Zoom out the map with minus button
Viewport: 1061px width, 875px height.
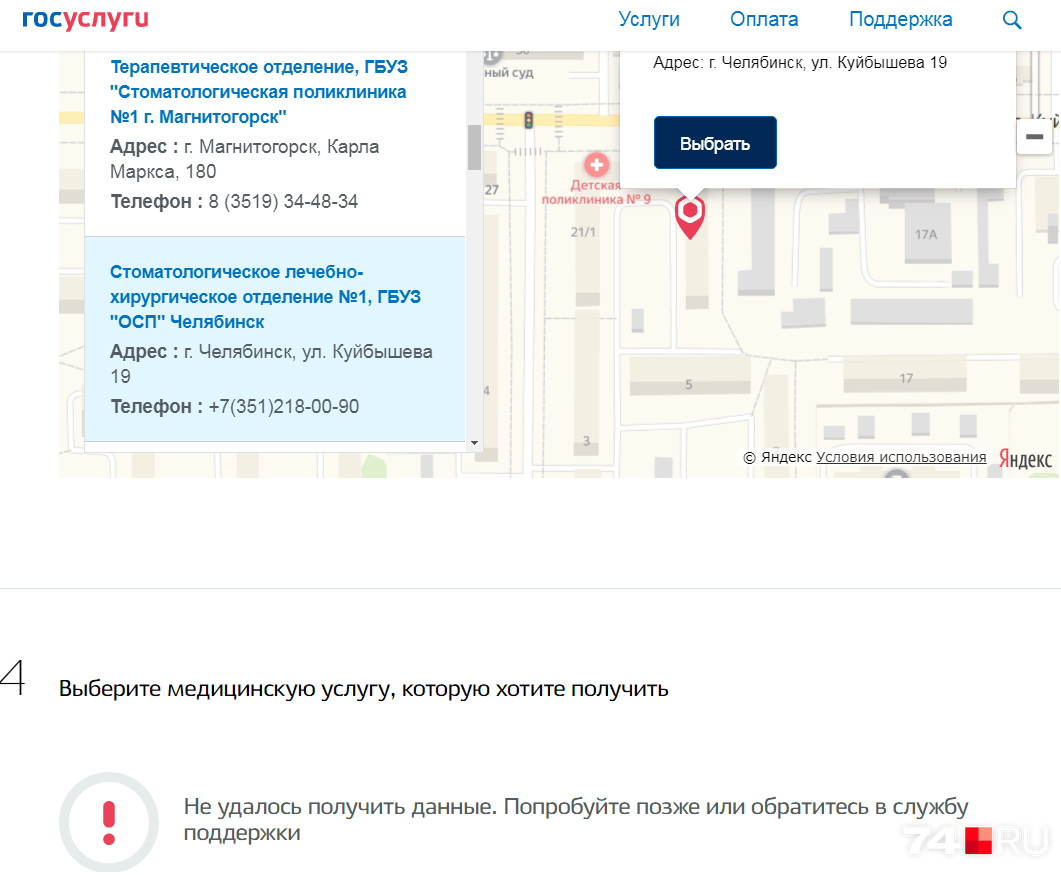[1034, 137]
